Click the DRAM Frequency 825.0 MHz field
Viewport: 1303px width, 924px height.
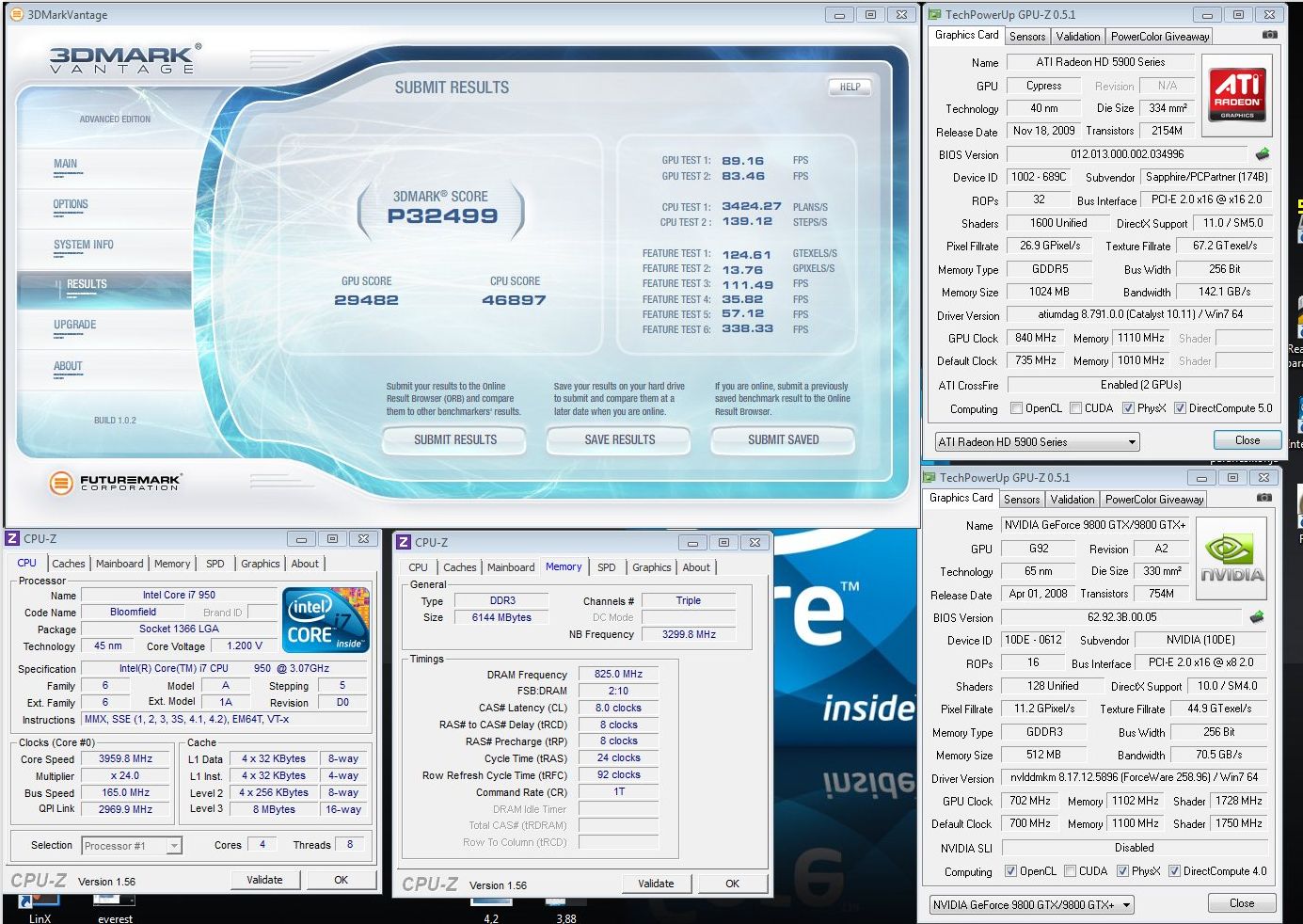(x=618, y=674)
